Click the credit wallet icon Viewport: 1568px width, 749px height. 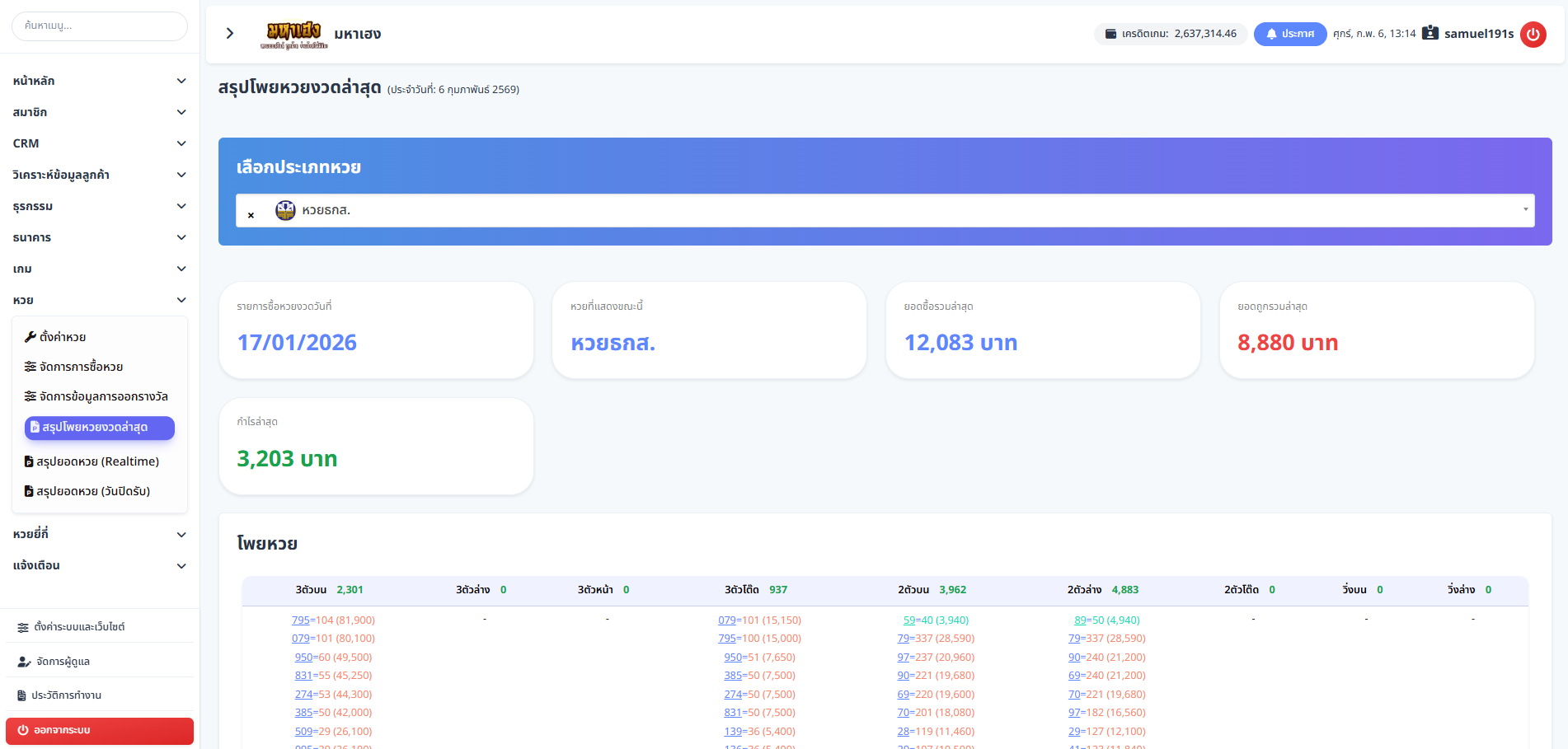(1110, 34)
